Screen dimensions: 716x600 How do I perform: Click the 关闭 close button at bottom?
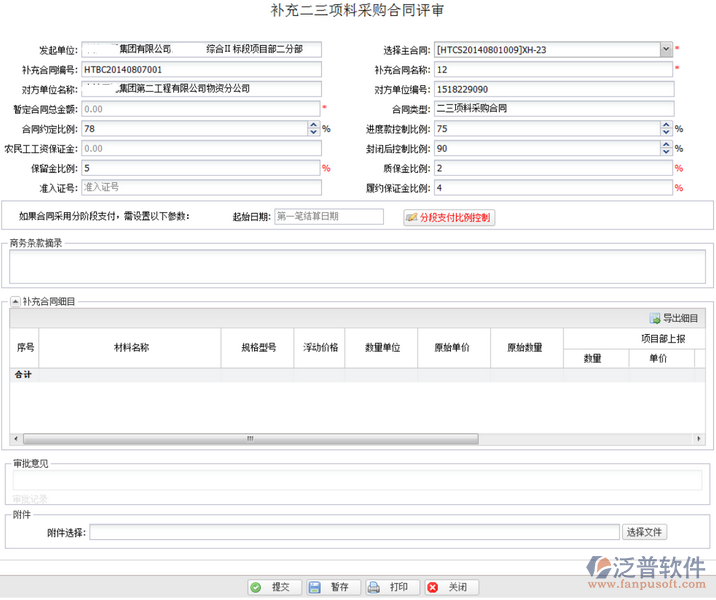pyautogui.click(x=448, y=587)
